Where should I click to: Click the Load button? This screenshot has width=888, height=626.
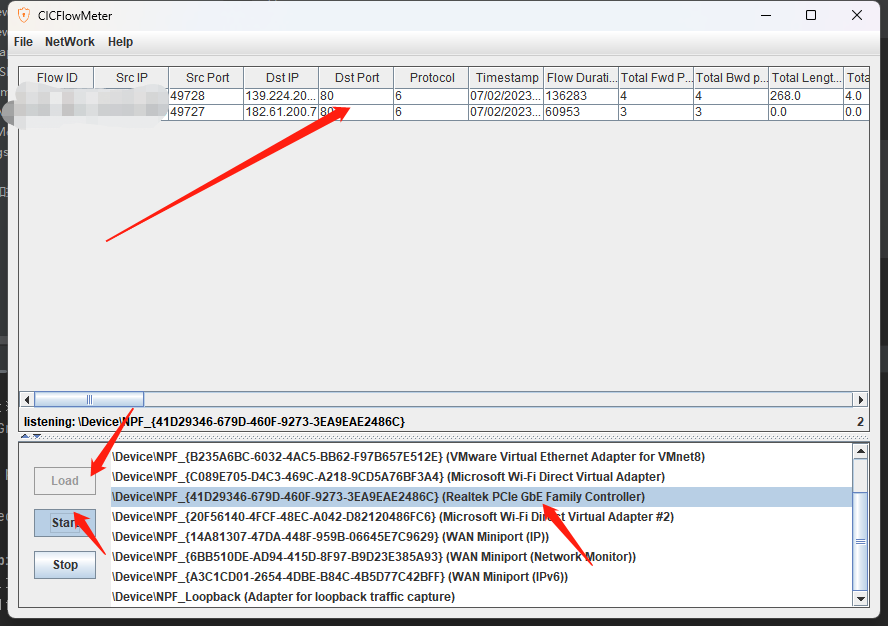(64, 480)
